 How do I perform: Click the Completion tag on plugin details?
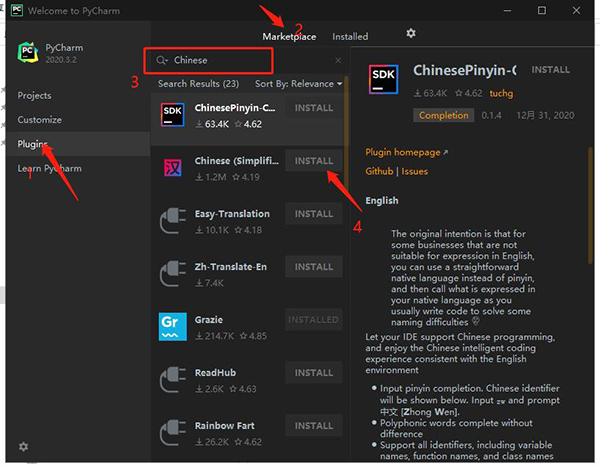coord(443,115)
